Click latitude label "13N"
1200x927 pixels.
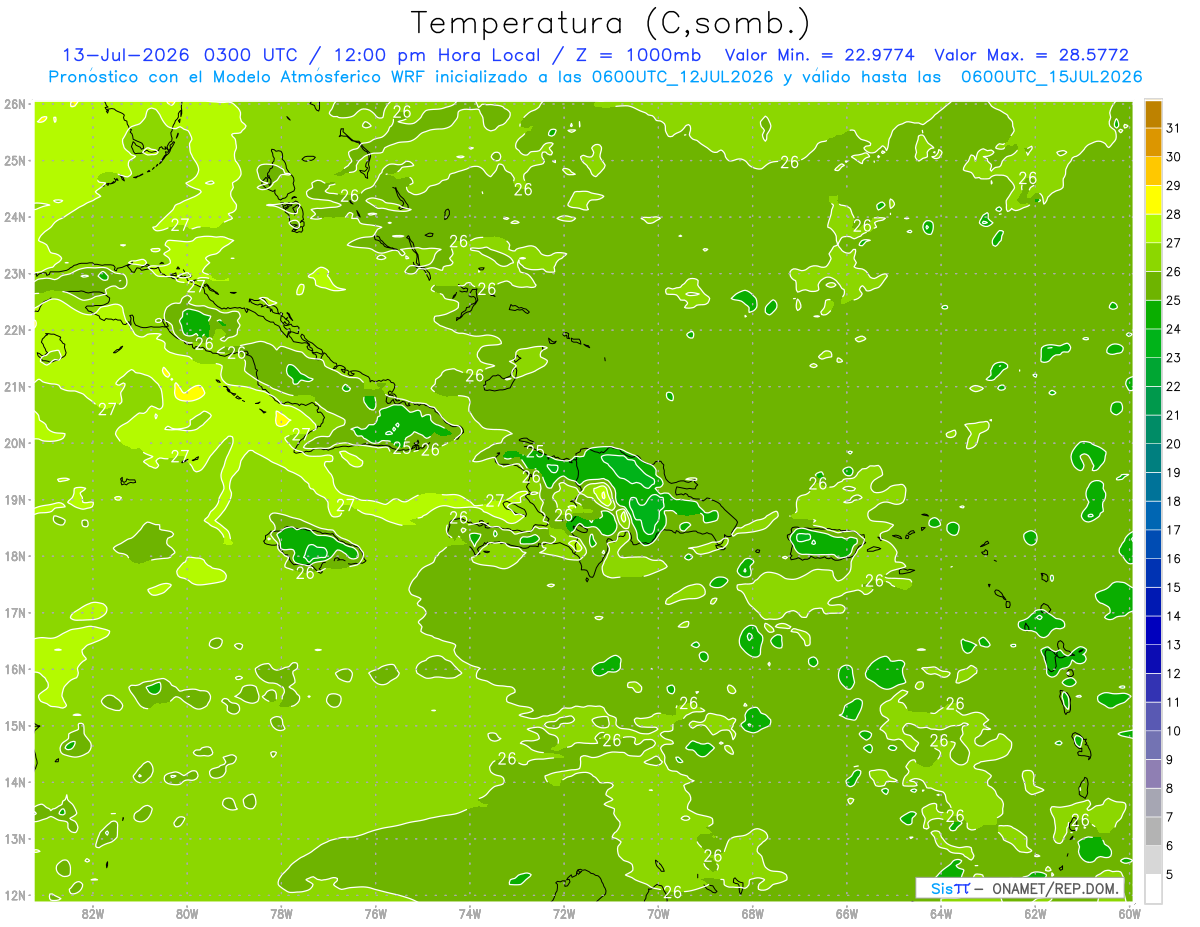(x=15, y=839)
